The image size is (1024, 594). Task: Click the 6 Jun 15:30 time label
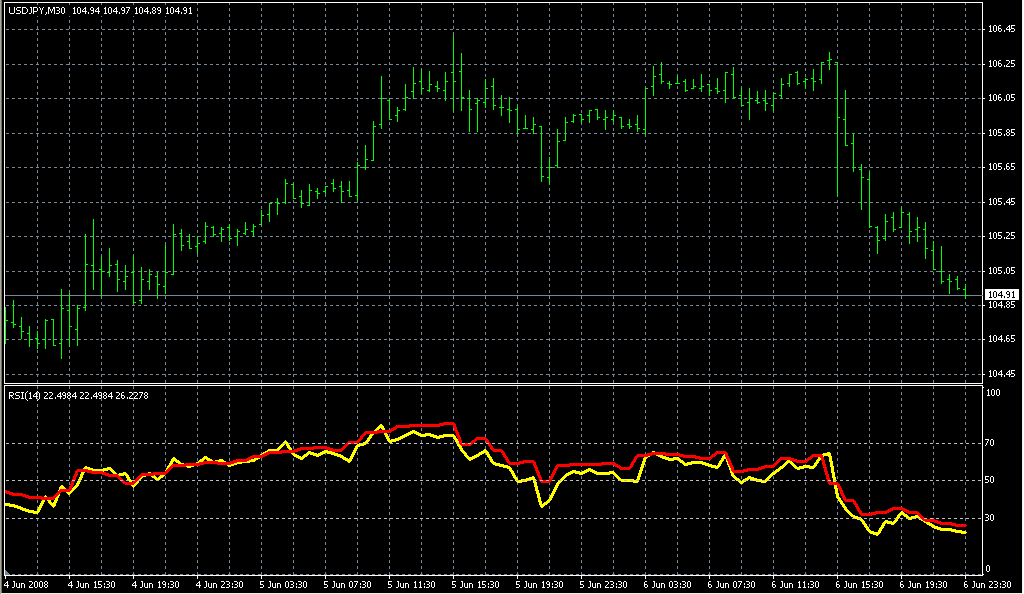point(860,585)
